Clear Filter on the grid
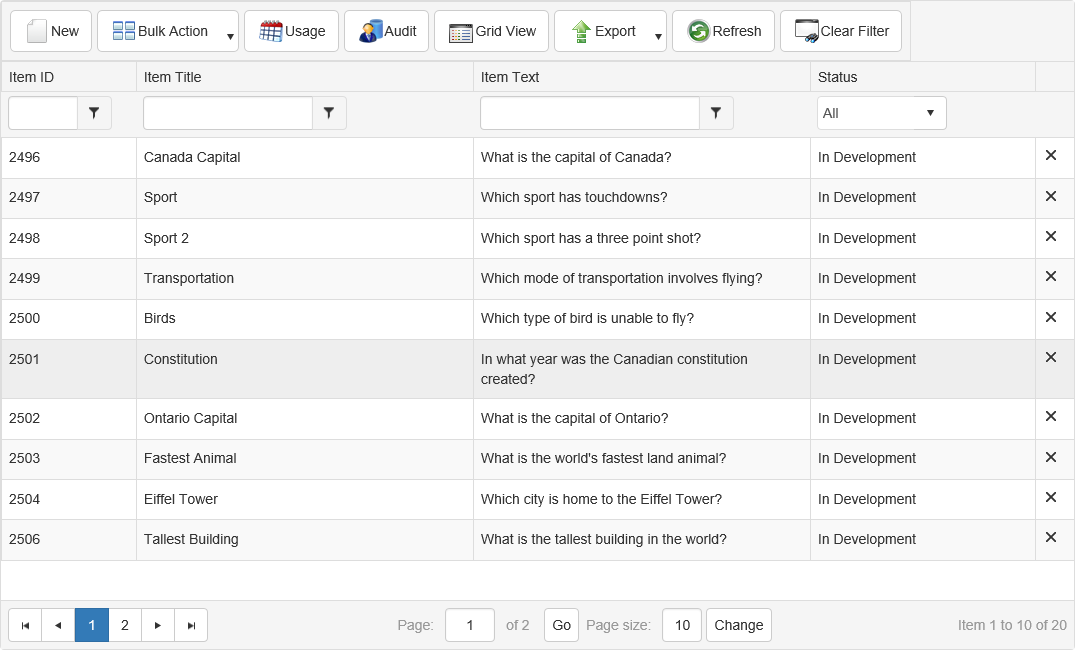 pos(841,31)
